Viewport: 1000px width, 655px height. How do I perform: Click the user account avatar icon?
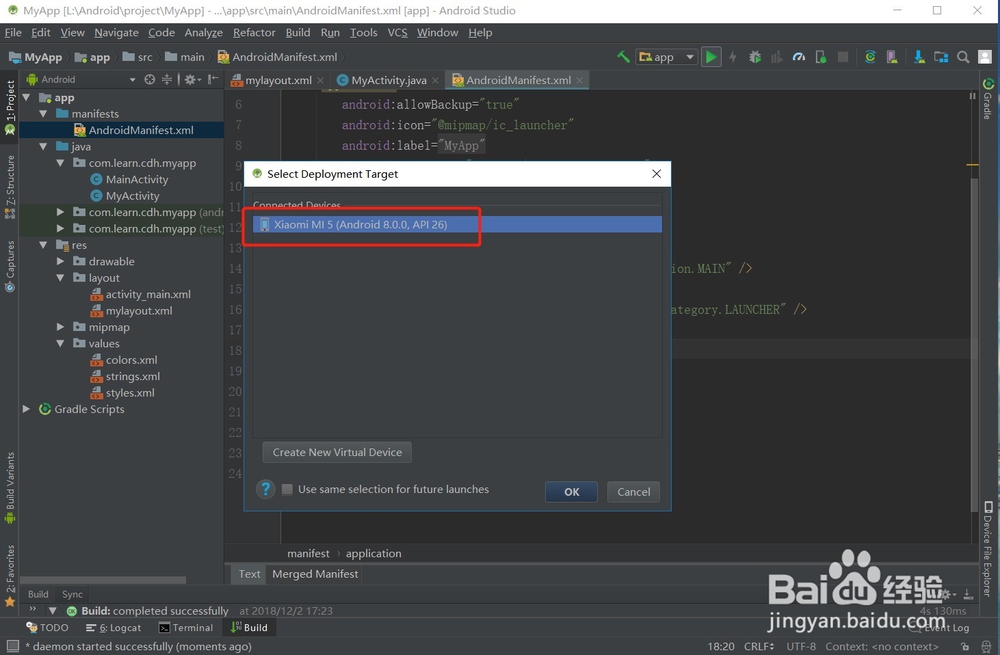[x=985, y=57]
